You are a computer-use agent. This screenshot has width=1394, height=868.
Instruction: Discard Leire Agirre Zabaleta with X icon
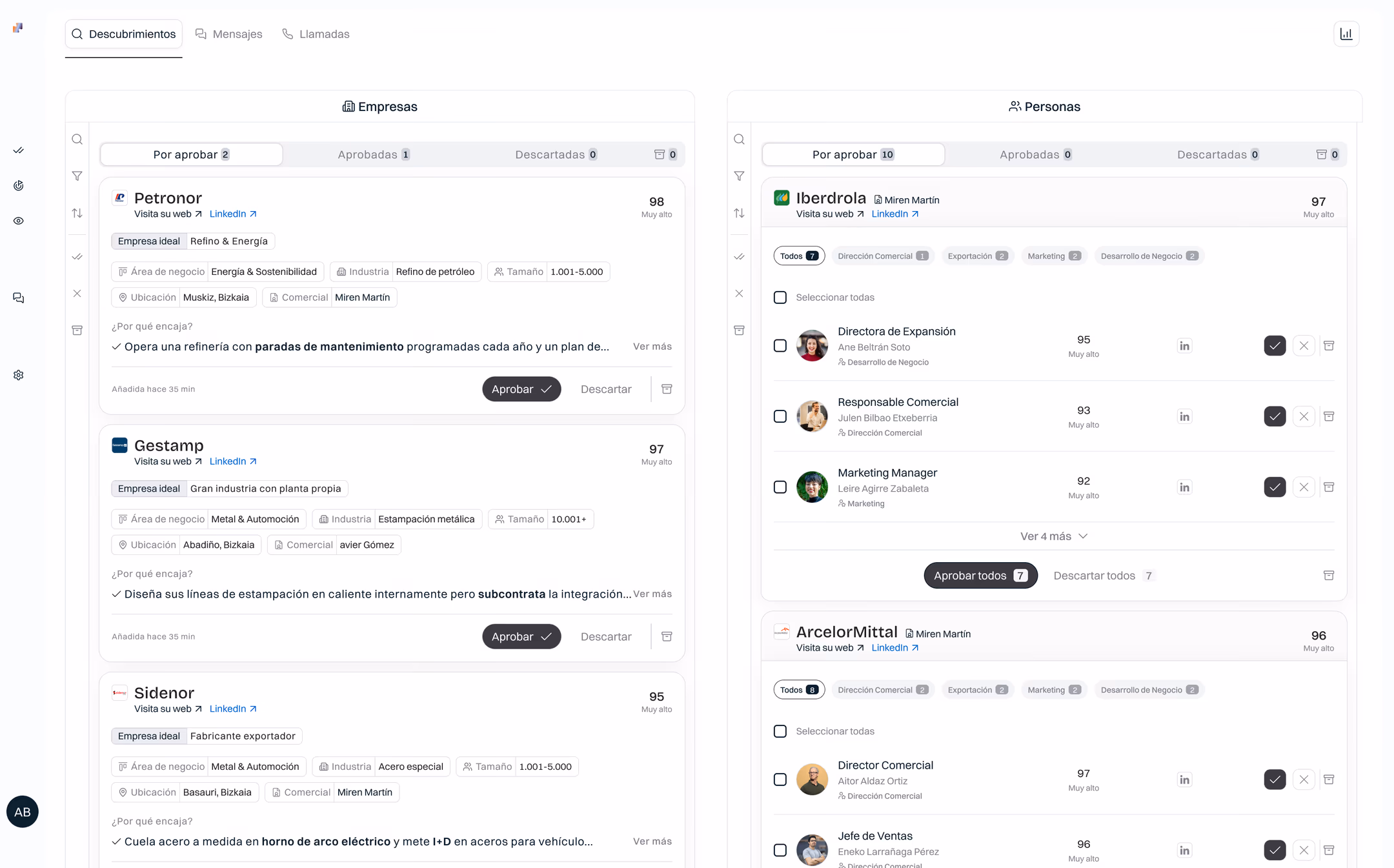tap(1304, 487)
